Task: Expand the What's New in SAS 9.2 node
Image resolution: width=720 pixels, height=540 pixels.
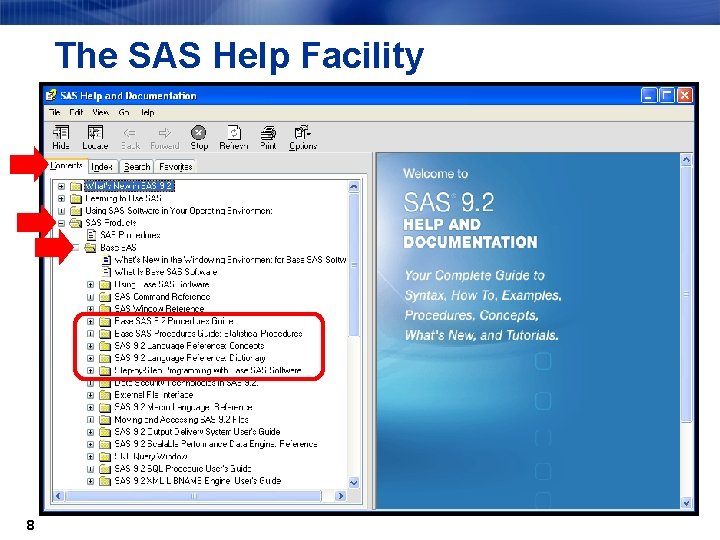Action: 61,186
